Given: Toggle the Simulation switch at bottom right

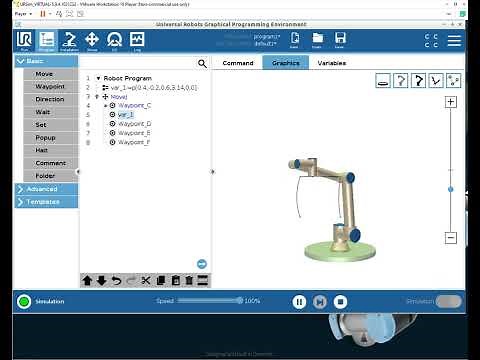Looking at the screenshot, I should [x=449, y=301].
